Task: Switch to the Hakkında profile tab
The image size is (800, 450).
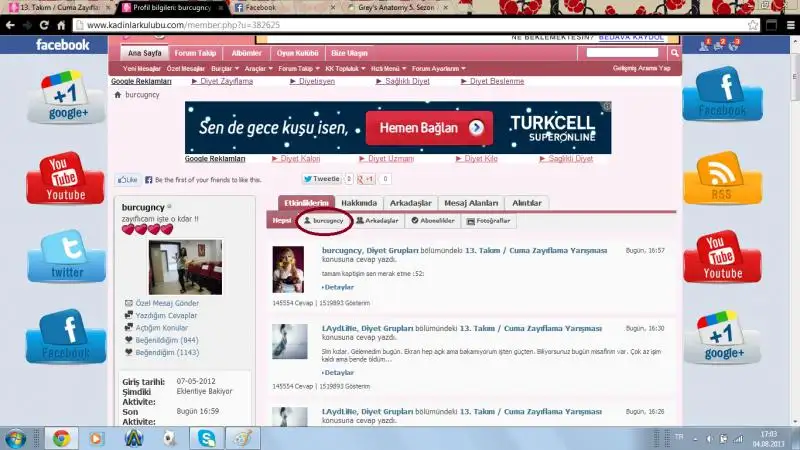Action: pyautogui.click(x=358, y=202)
